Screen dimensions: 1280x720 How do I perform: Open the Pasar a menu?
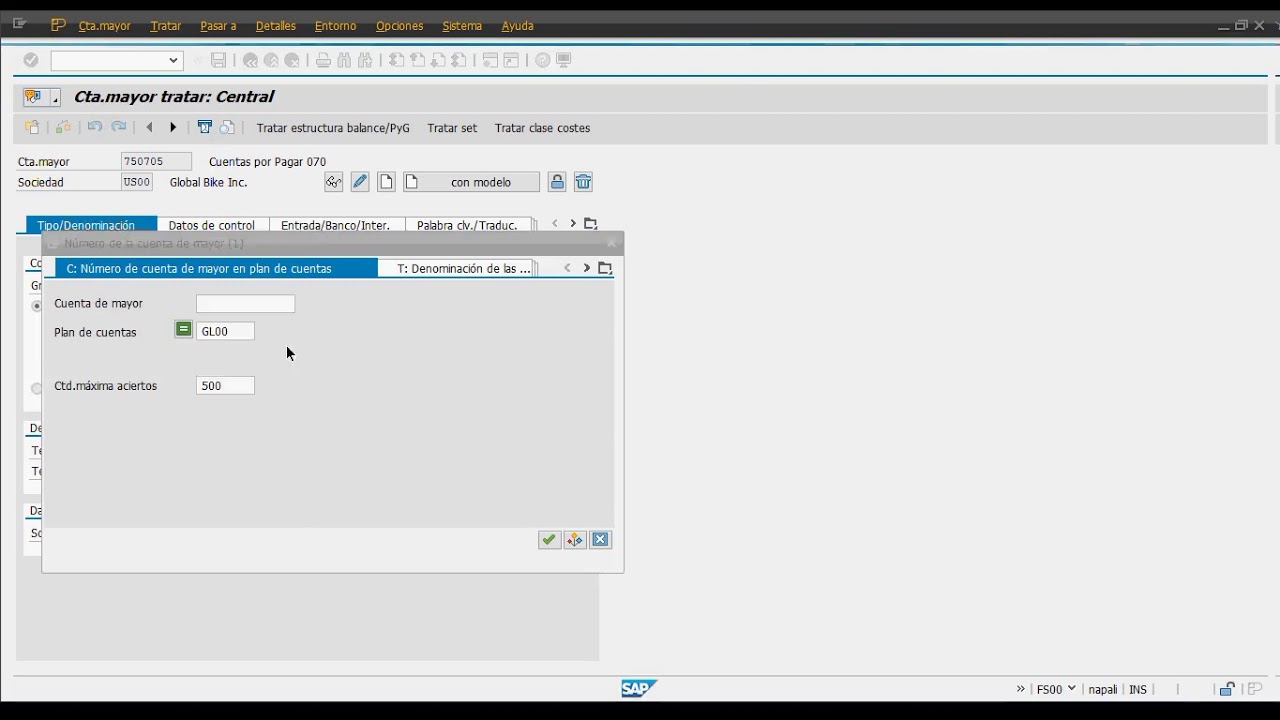(x=218, y=26)
